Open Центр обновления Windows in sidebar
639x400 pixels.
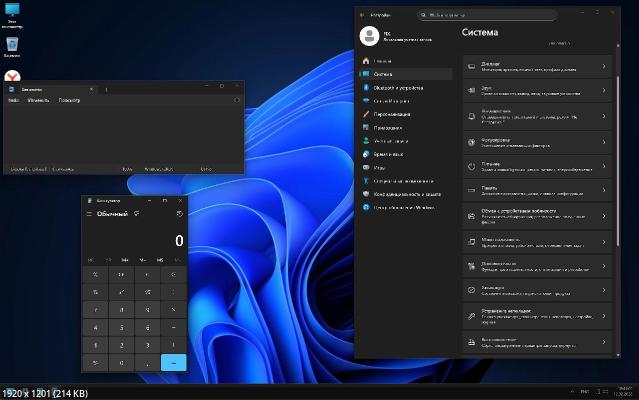pos(404,207)
